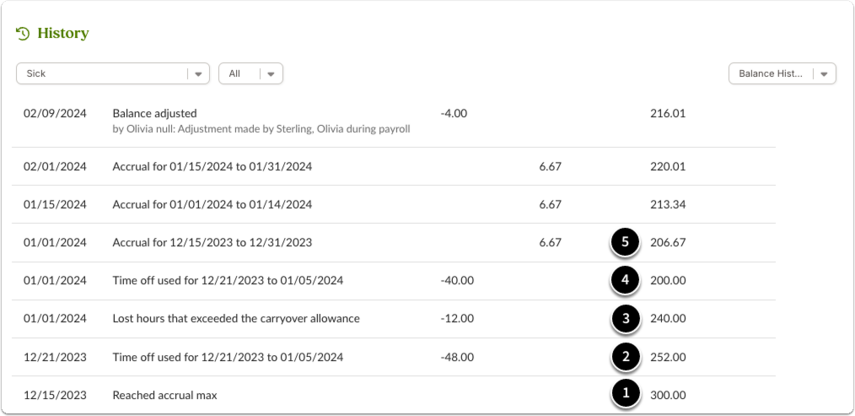Expand the Sick dropdown arrow
This screenshot has height=416, width=855.
pos(198,74)
